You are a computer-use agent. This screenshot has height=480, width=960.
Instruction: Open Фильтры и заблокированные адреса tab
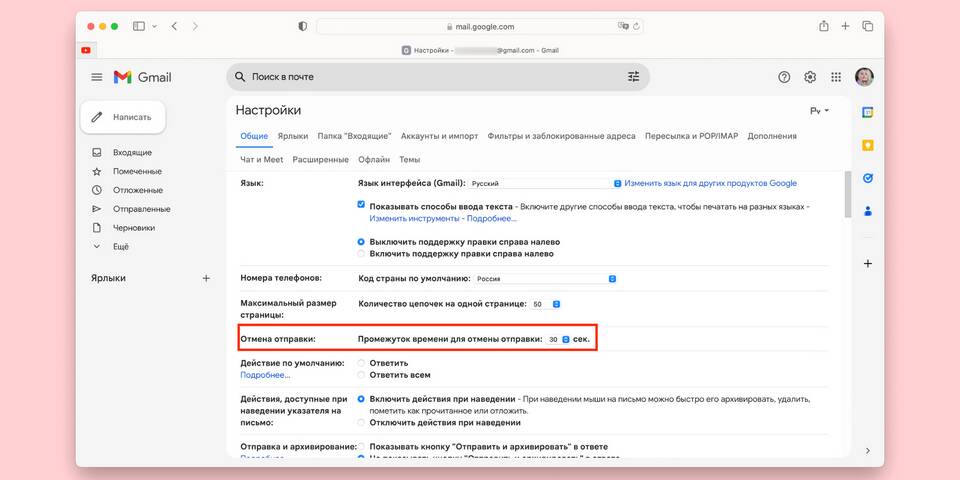[561, 136]
